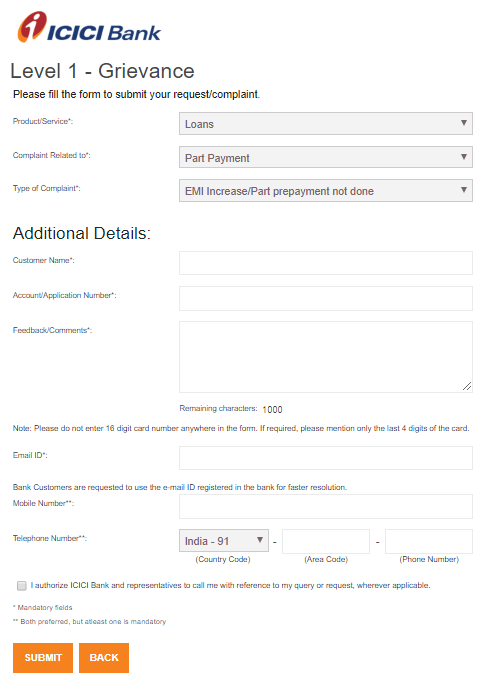The width and height of the screenshot is (487, 689).
Task: Click the arrow on EMI Increase dropdown
Action: 464,189
